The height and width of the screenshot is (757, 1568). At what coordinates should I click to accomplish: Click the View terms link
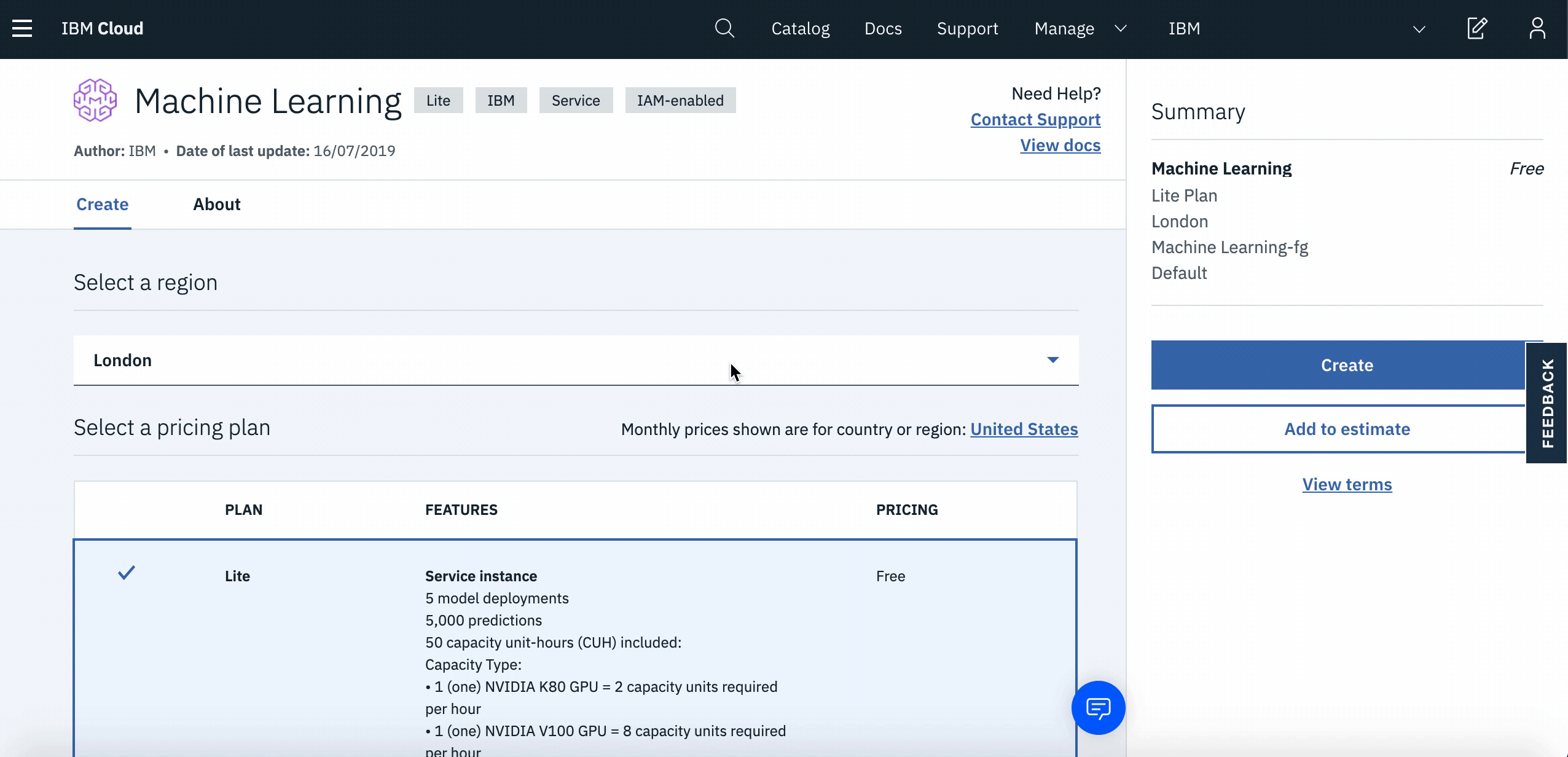1347,484
